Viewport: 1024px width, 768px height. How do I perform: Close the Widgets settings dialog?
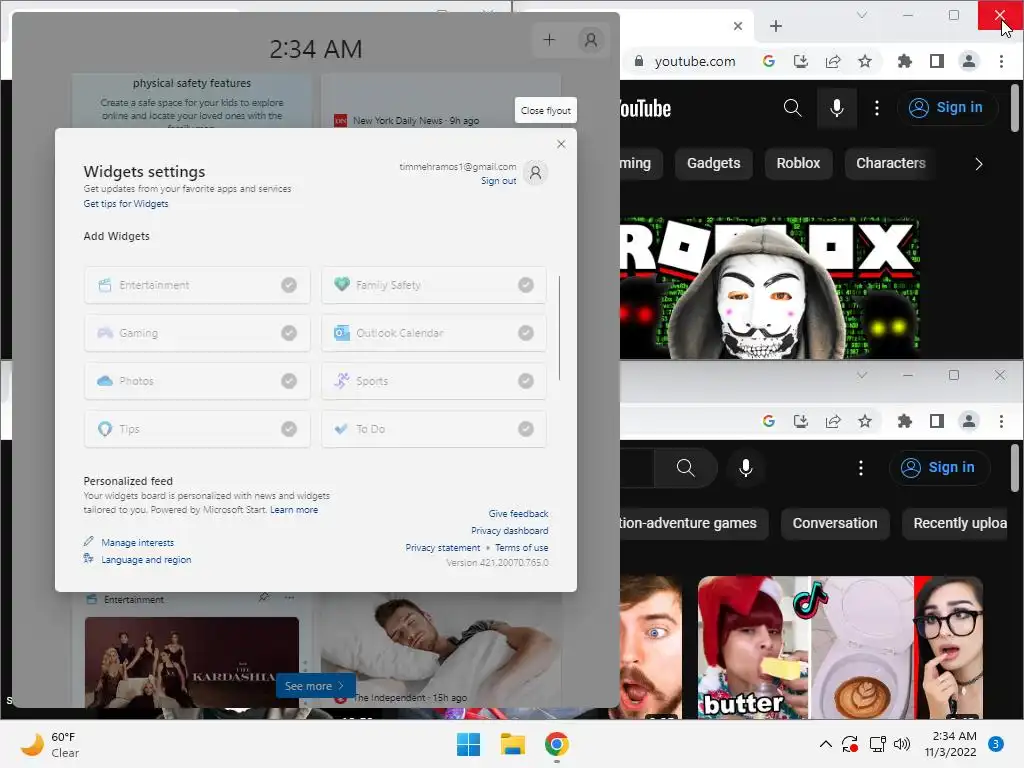coord(561,144)
